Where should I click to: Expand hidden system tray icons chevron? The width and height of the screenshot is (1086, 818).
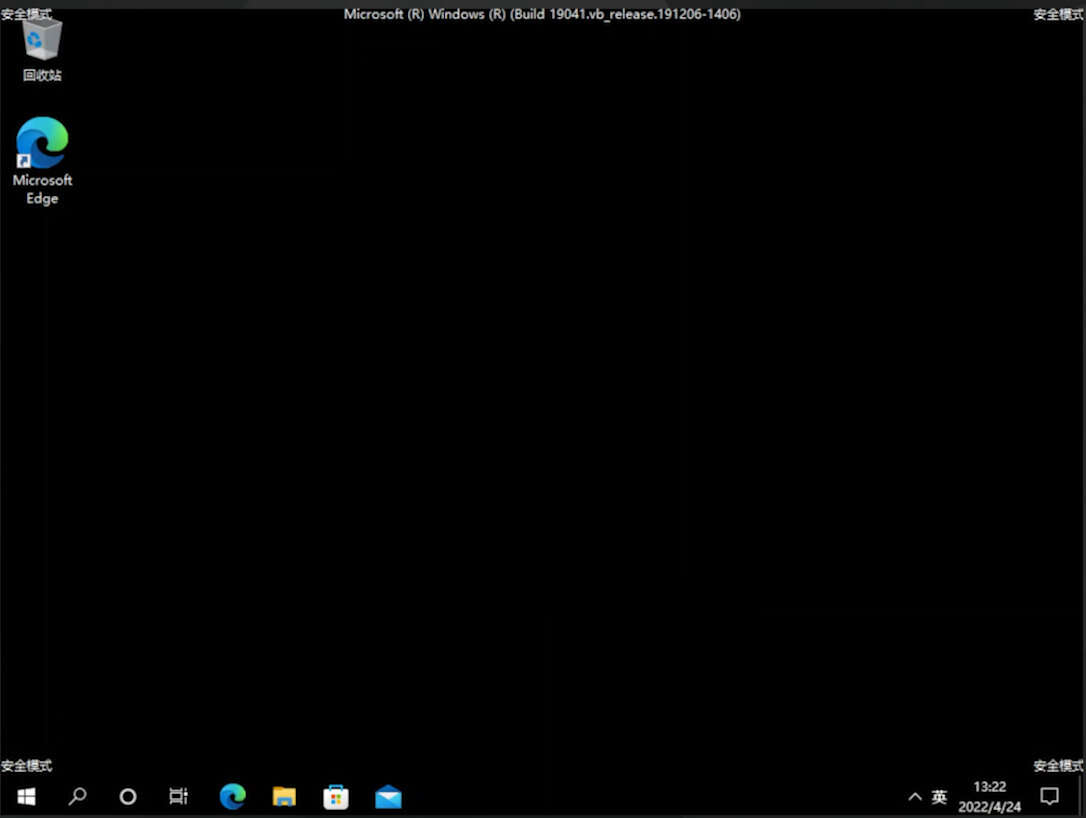pos(915,797)
